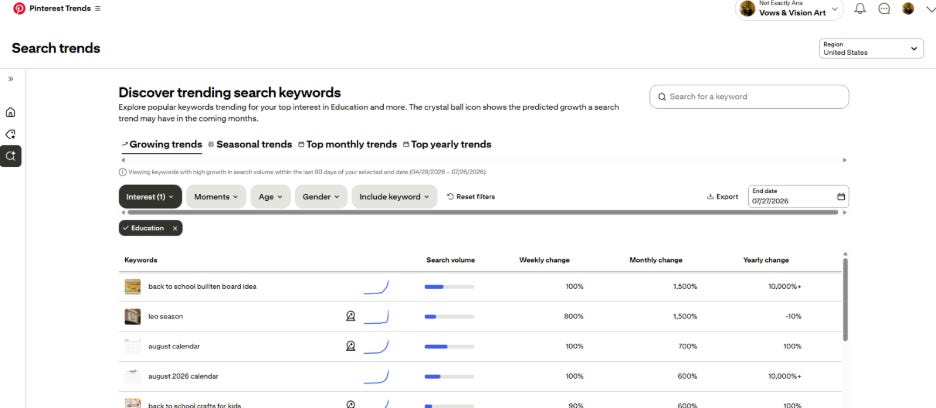
Task: Click search volume bar for back to school bulletin board
Action: [x=449, y=287]
